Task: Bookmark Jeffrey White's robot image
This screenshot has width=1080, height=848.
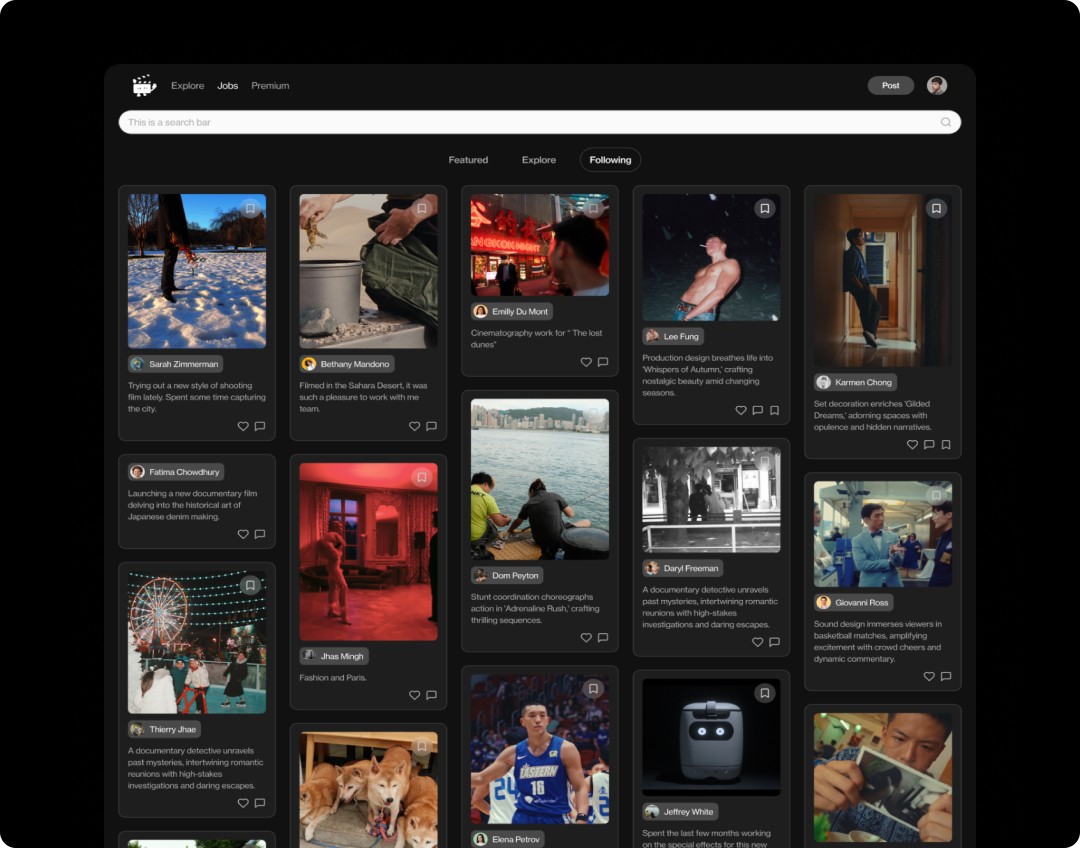Action: (765, 693)
